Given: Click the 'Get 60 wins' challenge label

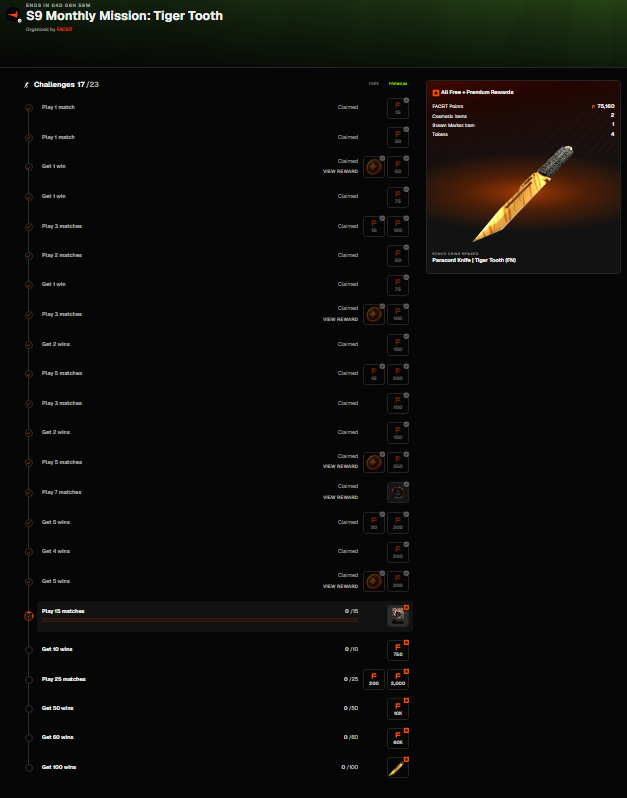Looking at the screenshot, I should tap(58, 737).
